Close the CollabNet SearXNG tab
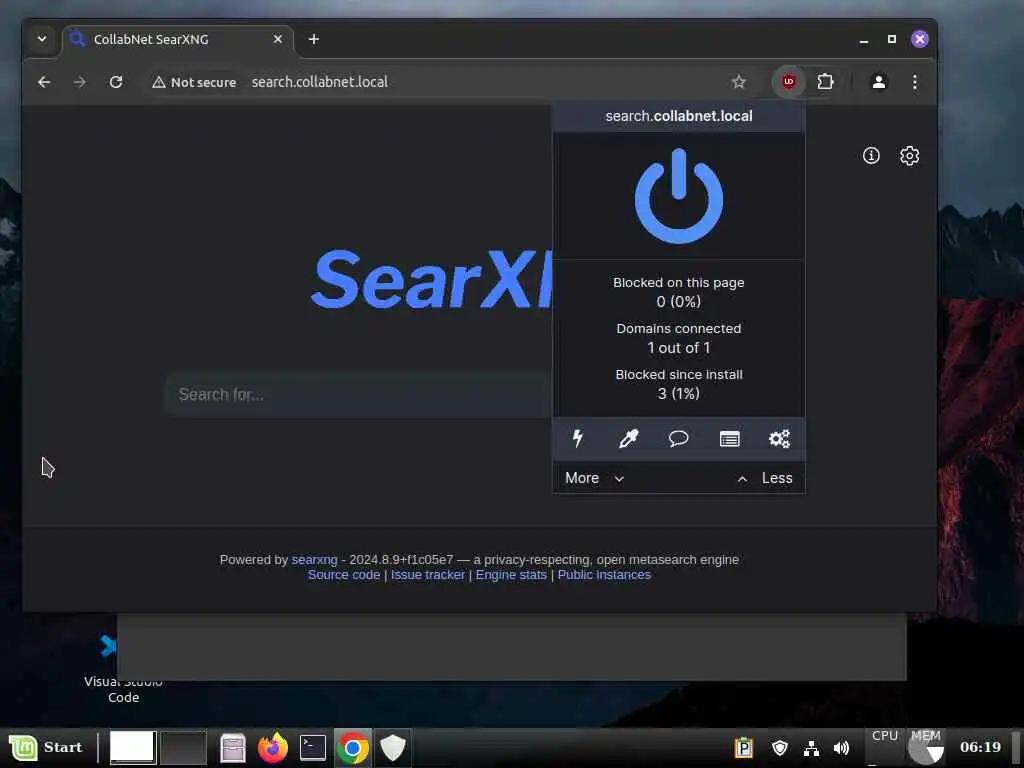 click(x=278, y=39)
